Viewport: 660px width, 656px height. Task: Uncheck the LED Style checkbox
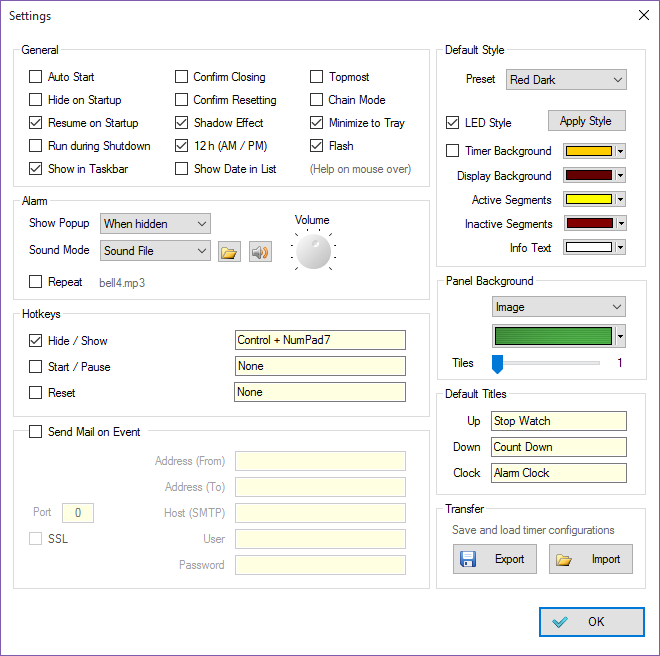tap(452, 123)
